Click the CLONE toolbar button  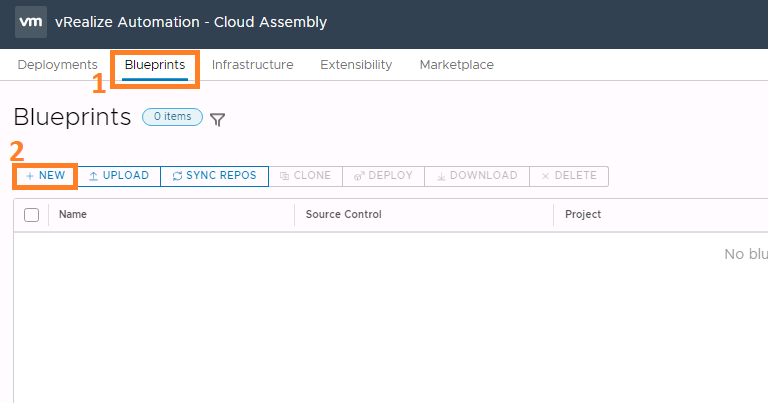tap(306, 176)
